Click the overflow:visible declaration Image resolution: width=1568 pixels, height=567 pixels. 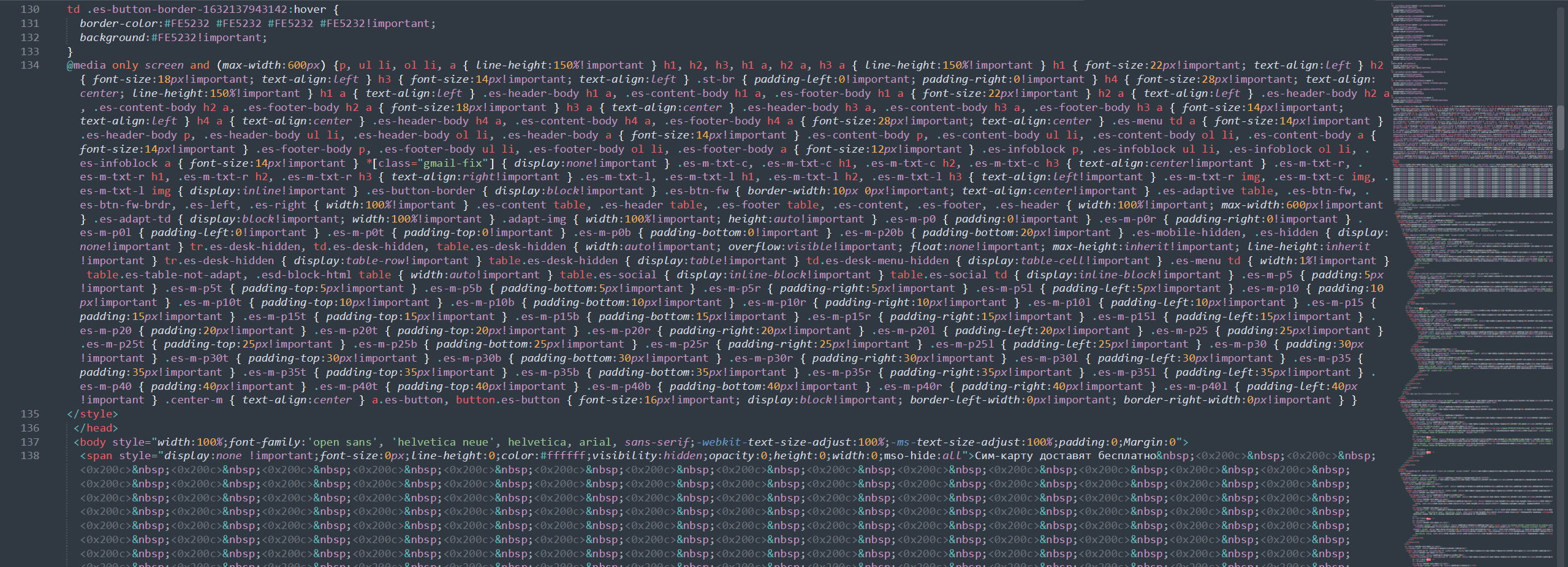pyautogui.click(x=780, y=246)
